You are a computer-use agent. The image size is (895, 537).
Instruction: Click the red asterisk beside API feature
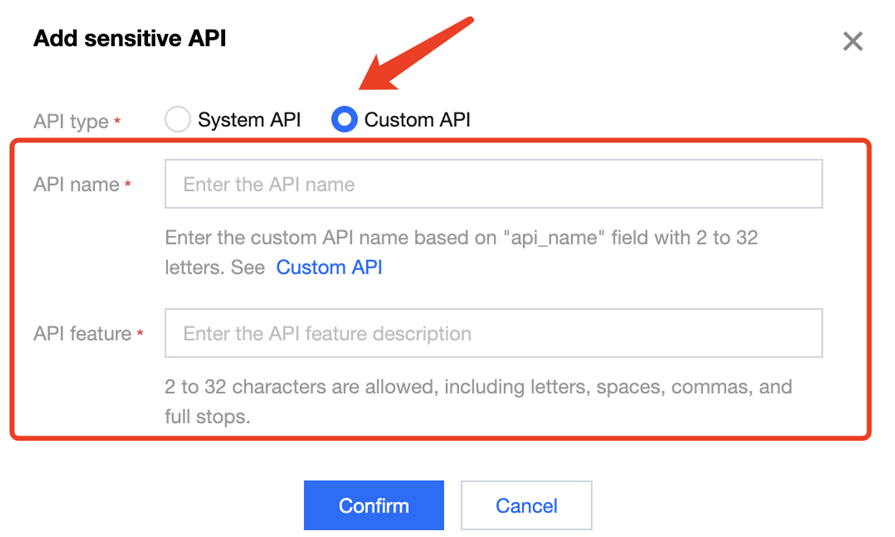click(x=140, y=334)
